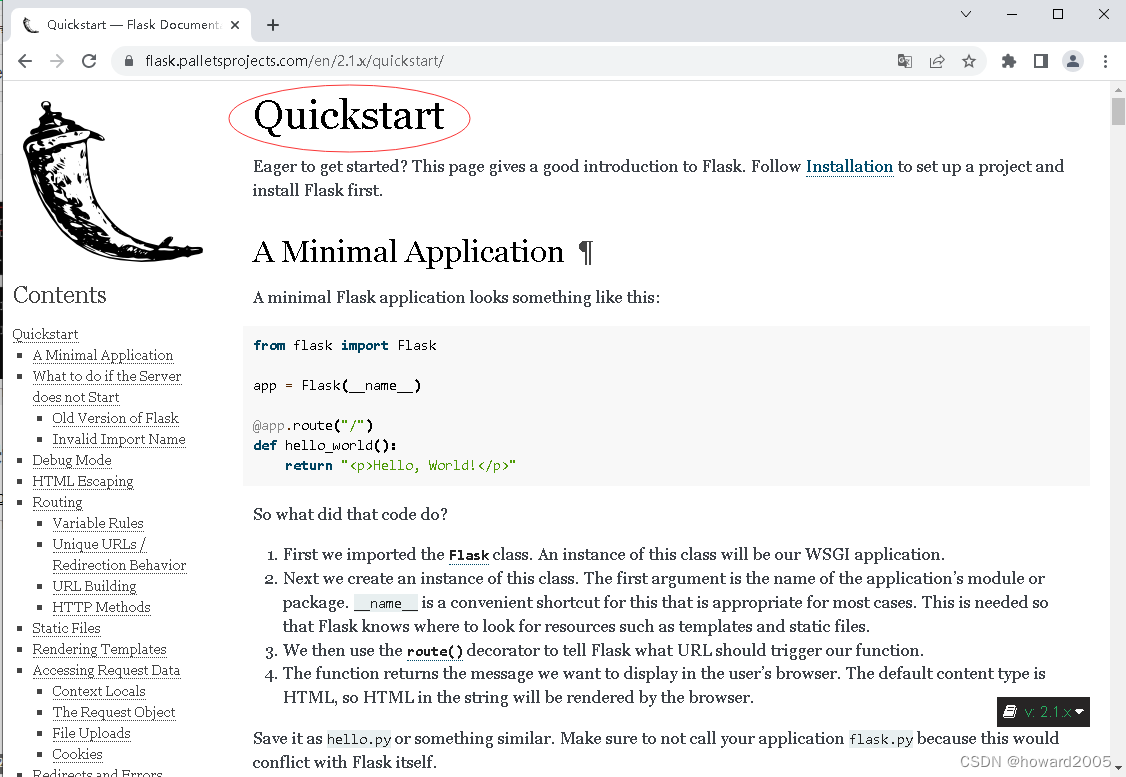The image size is (1126, 777).
Task: Open the Quickstart contents link
Action: [45, 335]
